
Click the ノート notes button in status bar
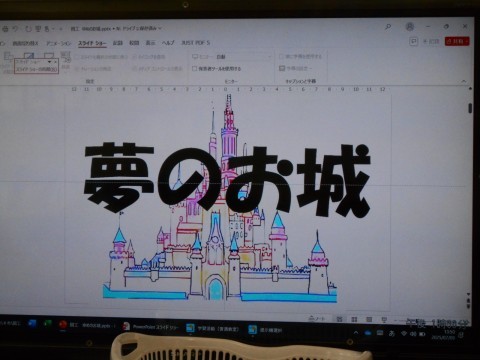(x=317, y=319)
